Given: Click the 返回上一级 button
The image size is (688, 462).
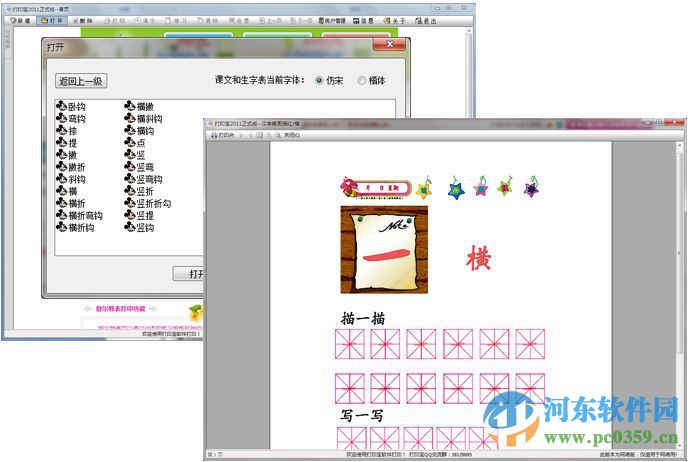Looking at the screenshot, I should [81, 81].
